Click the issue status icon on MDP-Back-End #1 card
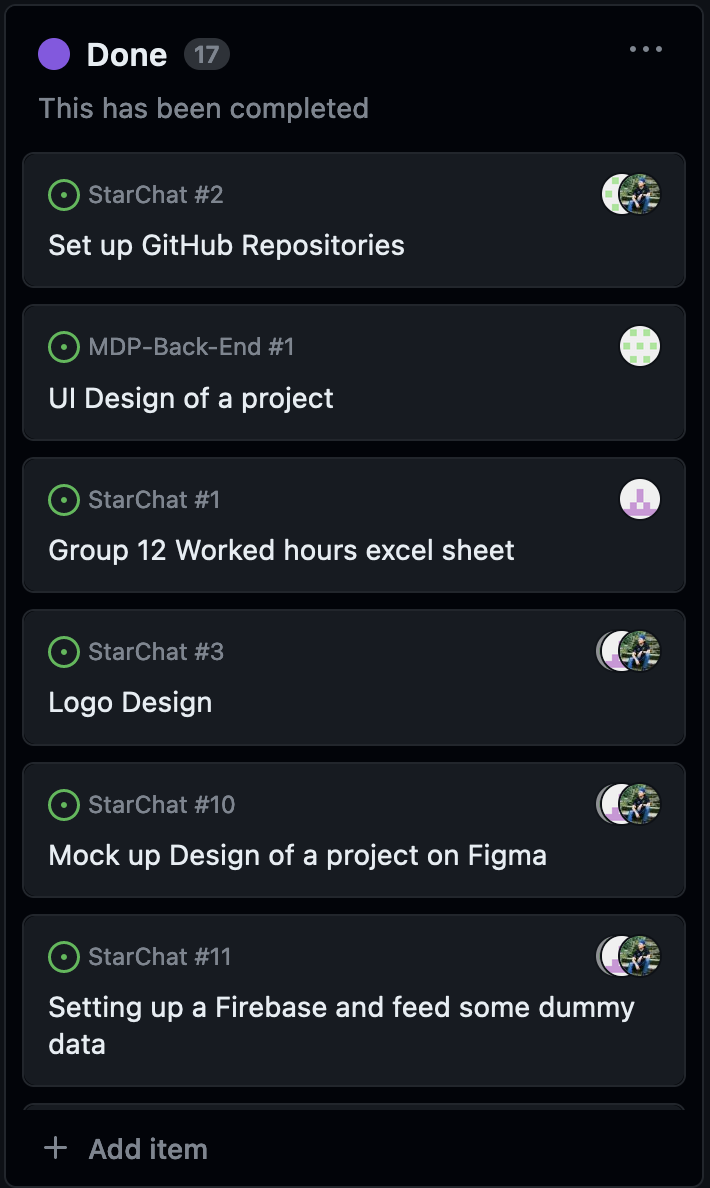 pyautogui.click(x=64, y=348)
